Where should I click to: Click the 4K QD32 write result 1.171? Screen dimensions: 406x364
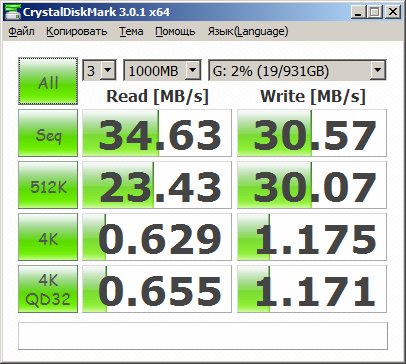click(312, 289)
